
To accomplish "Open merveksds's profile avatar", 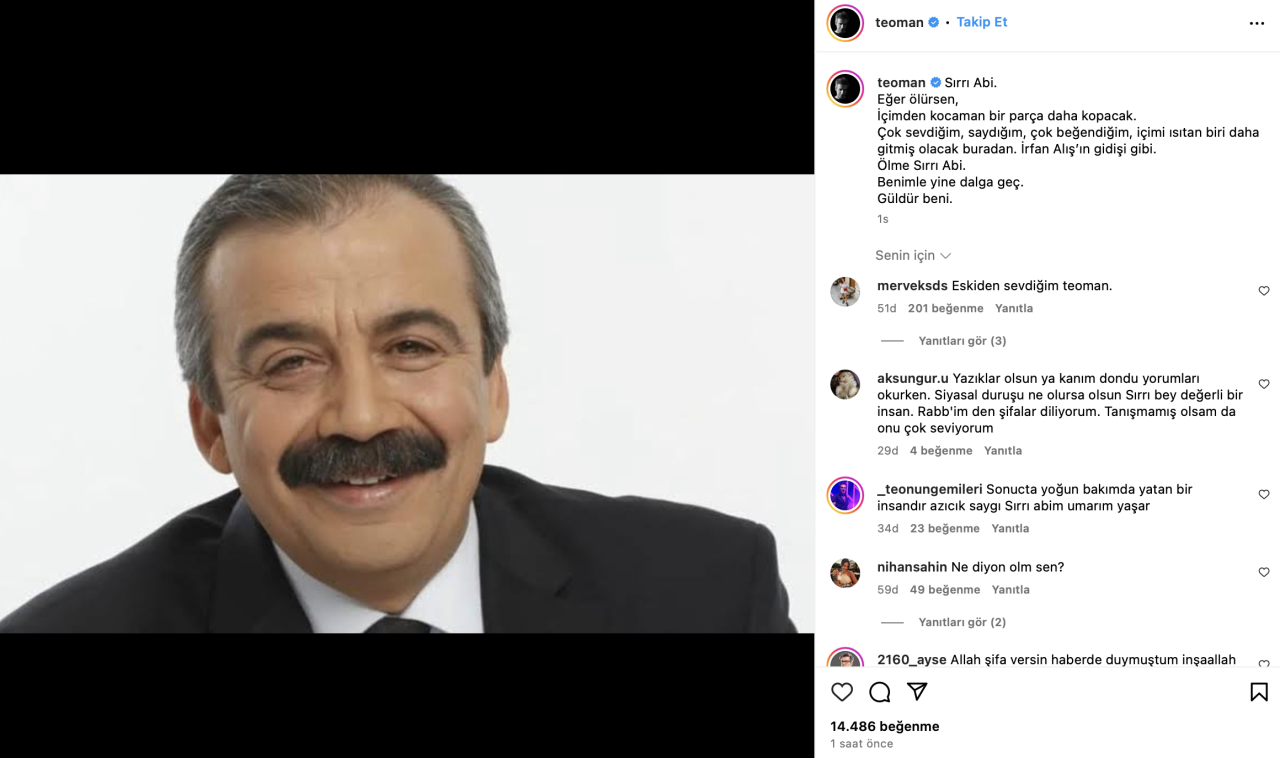I will (x=845, y=292).
